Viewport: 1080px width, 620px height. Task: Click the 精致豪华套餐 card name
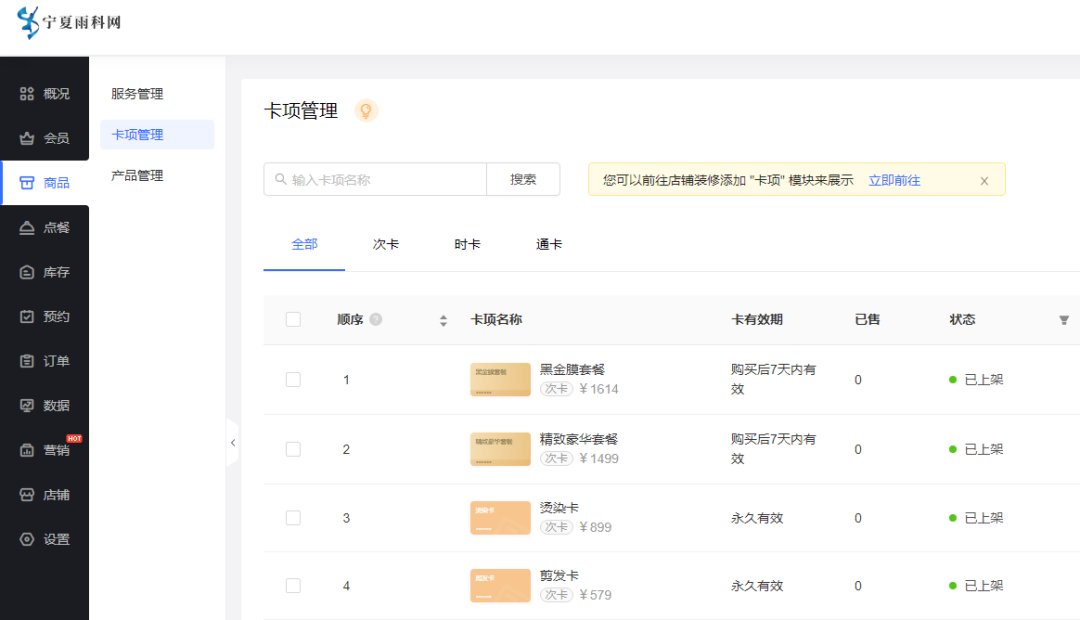579,440
